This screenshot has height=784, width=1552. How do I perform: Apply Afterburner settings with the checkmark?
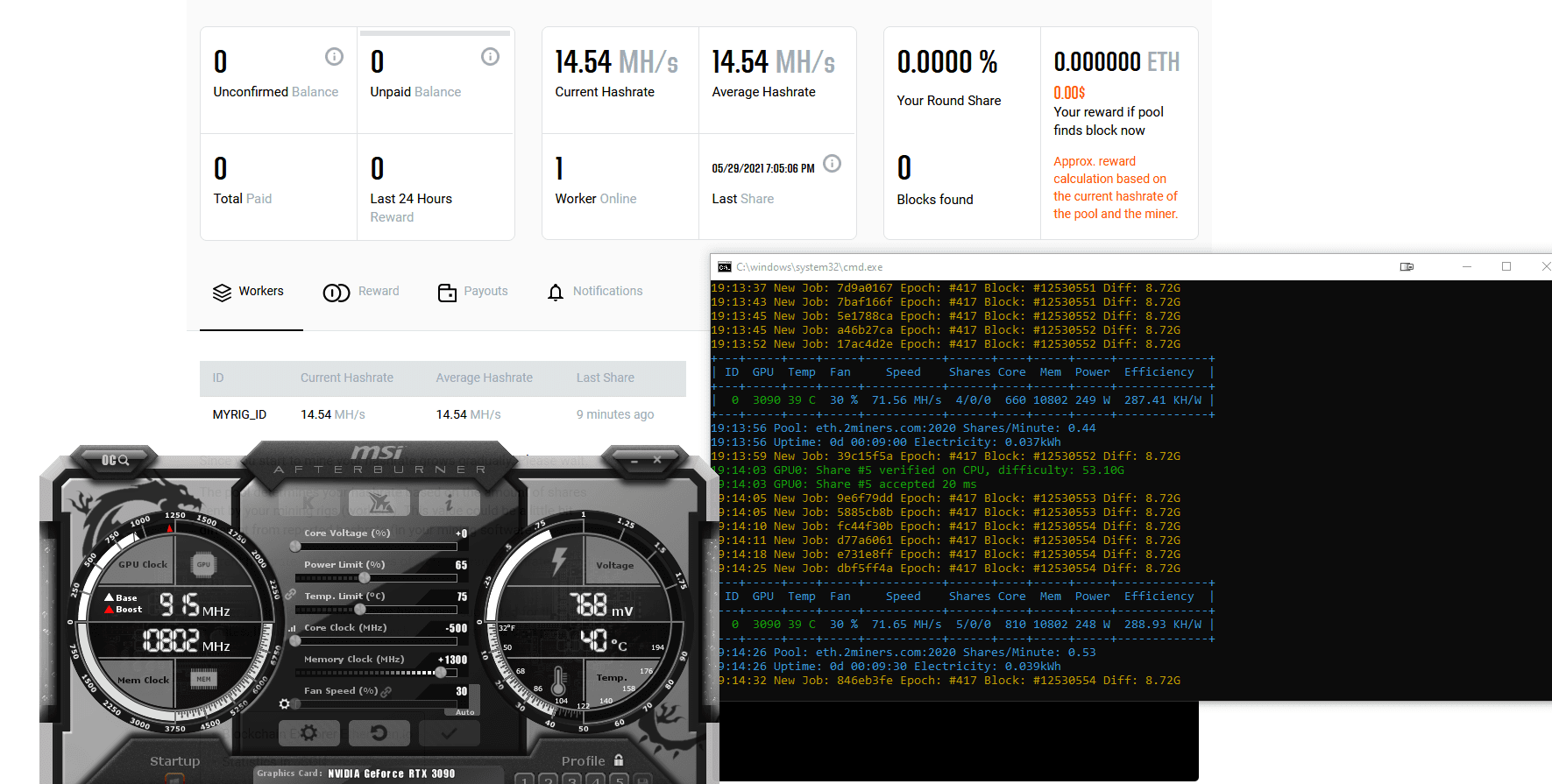[449, 732]
